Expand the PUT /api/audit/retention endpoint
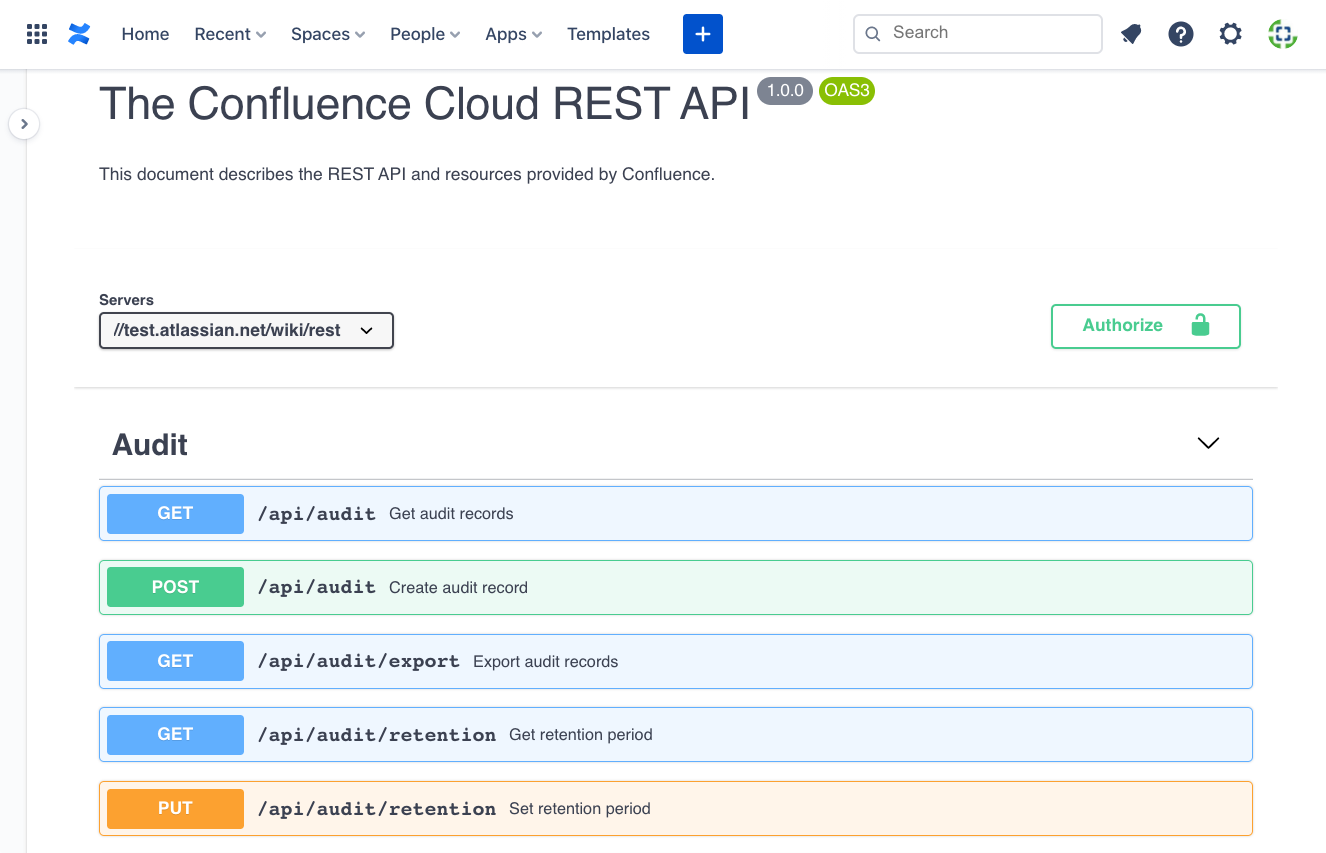1326x853 pixels. pos(675,808)
